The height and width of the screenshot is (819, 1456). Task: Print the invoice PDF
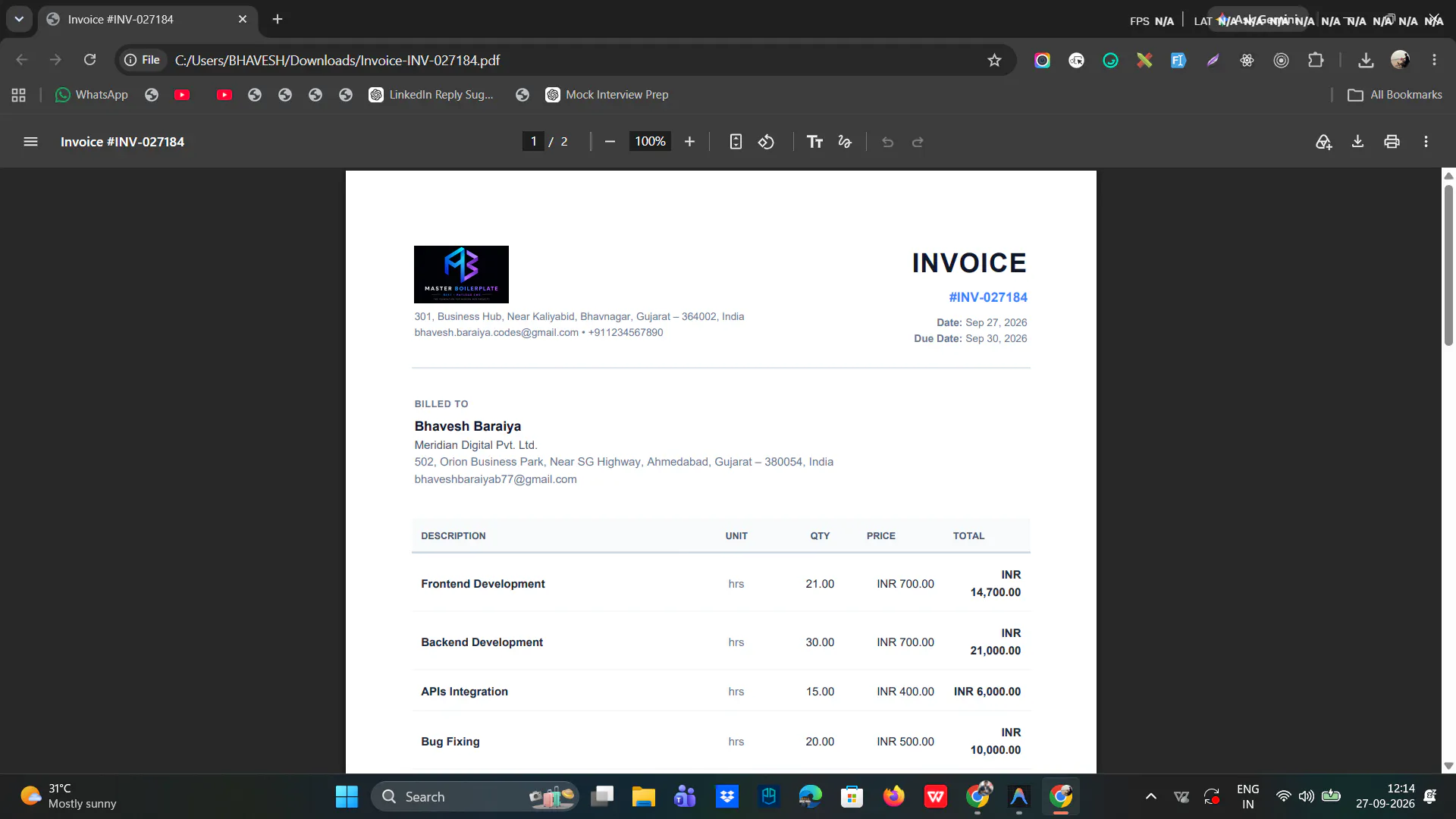pyautogui.click(x=1392, y=142)
